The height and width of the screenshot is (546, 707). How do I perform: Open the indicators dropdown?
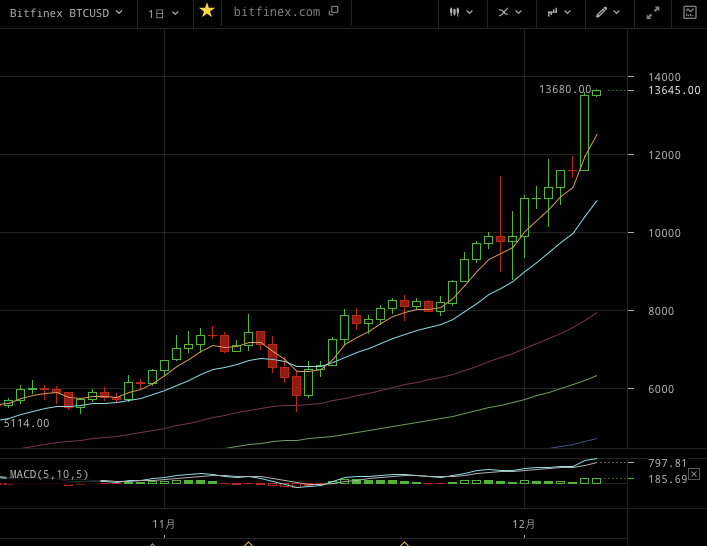pos(559,12)
